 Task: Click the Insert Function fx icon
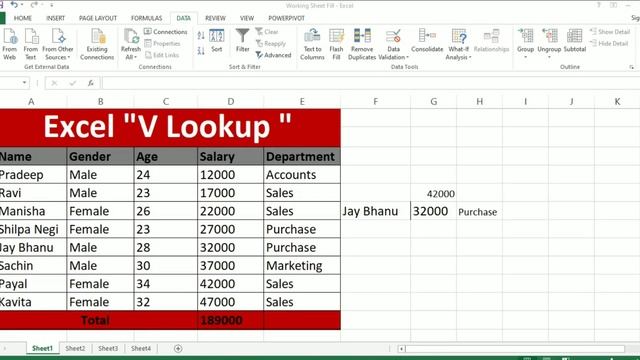point(91,83)
